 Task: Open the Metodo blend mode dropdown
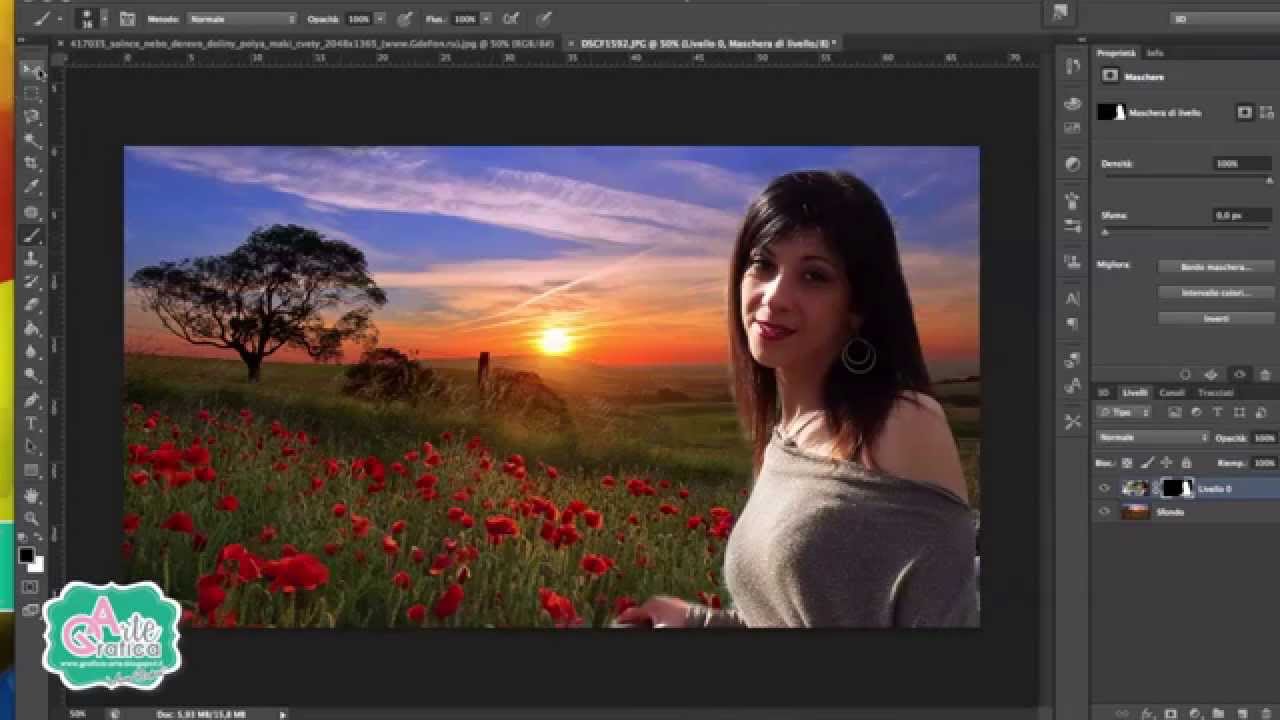242,19
